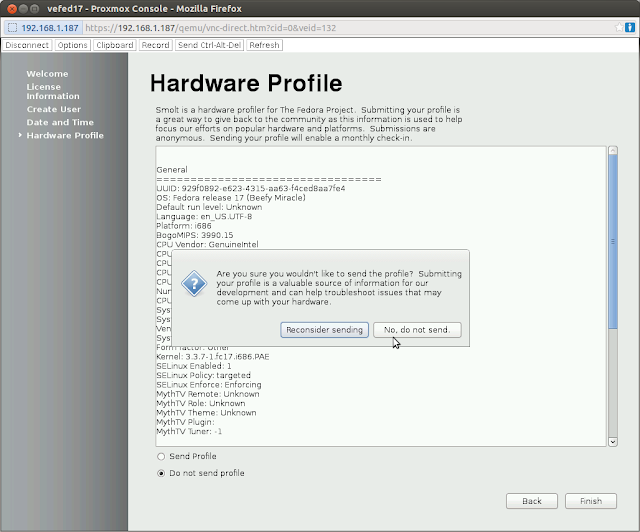Click 'CPU Vendor: GenuineIntel' line
This screenshot has width=640, height=532.
[x=207, y=245]
